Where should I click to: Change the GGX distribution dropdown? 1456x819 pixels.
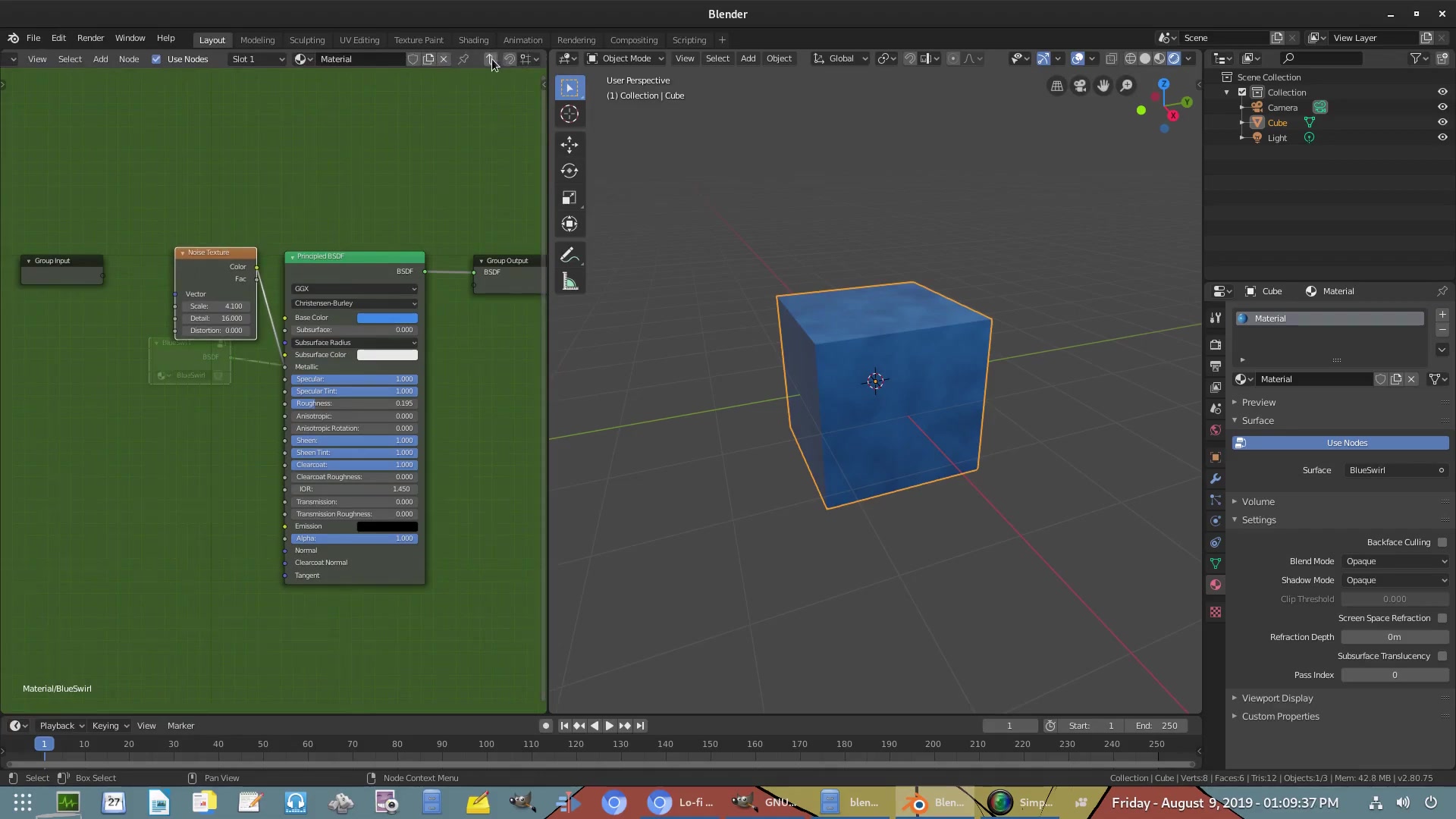[354, 288]
